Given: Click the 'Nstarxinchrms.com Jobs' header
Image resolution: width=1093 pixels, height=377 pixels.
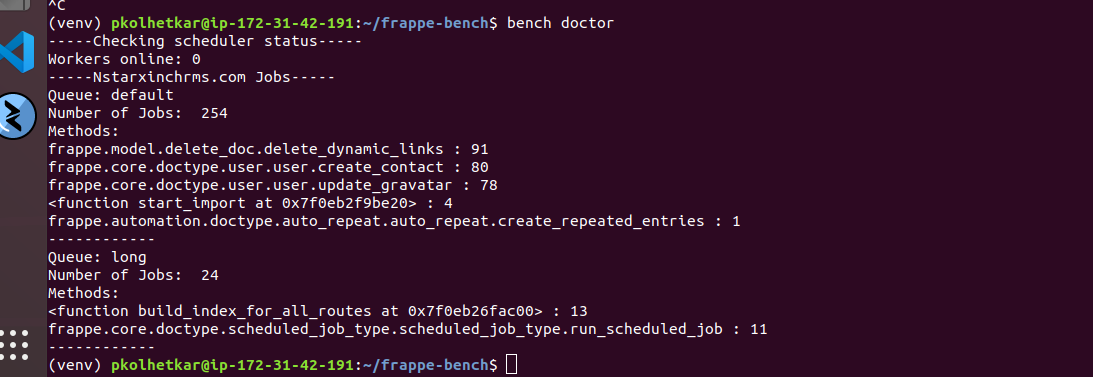Looking at the screenshot, I should [x=192, y=77].
